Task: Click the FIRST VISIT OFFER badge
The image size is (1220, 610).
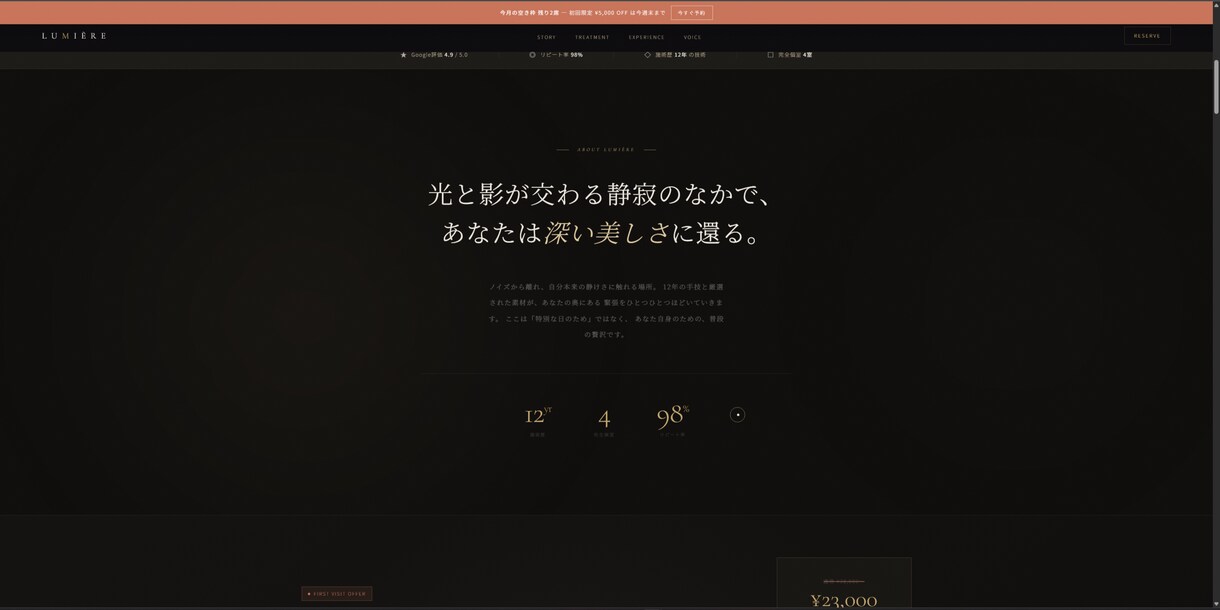Action: (x=337, y=594)
